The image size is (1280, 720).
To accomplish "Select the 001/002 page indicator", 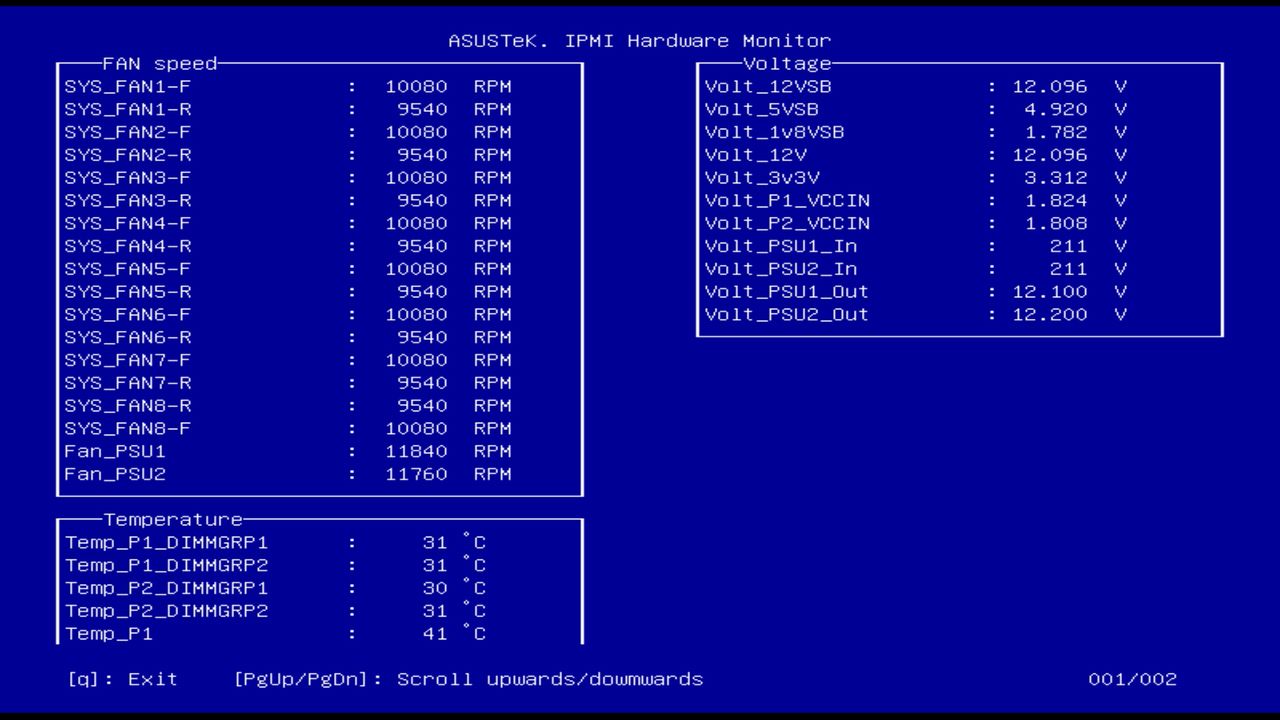I will (1132, 679).
